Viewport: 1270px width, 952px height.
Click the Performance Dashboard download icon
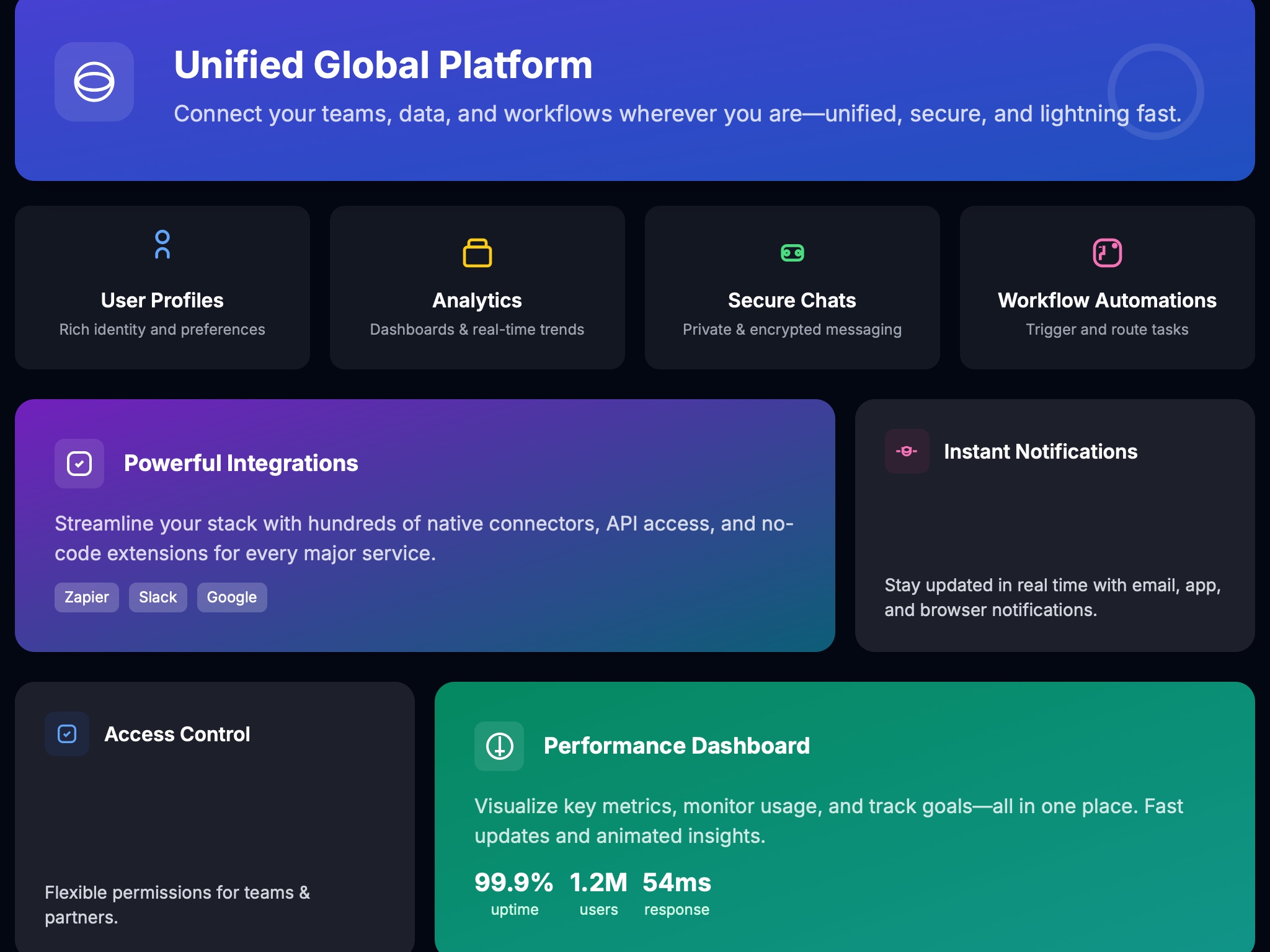pos(499,746)
